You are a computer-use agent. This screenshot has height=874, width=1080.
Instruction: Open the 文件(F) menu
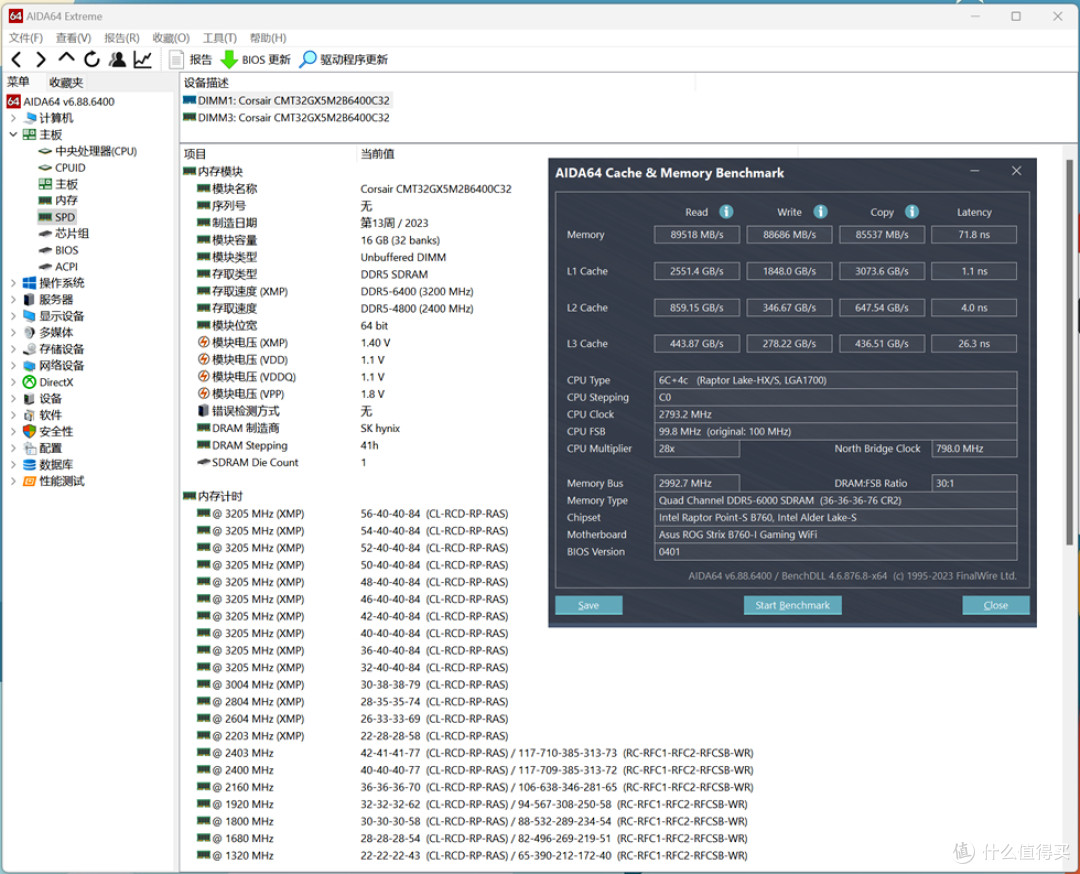coord(25,38)
